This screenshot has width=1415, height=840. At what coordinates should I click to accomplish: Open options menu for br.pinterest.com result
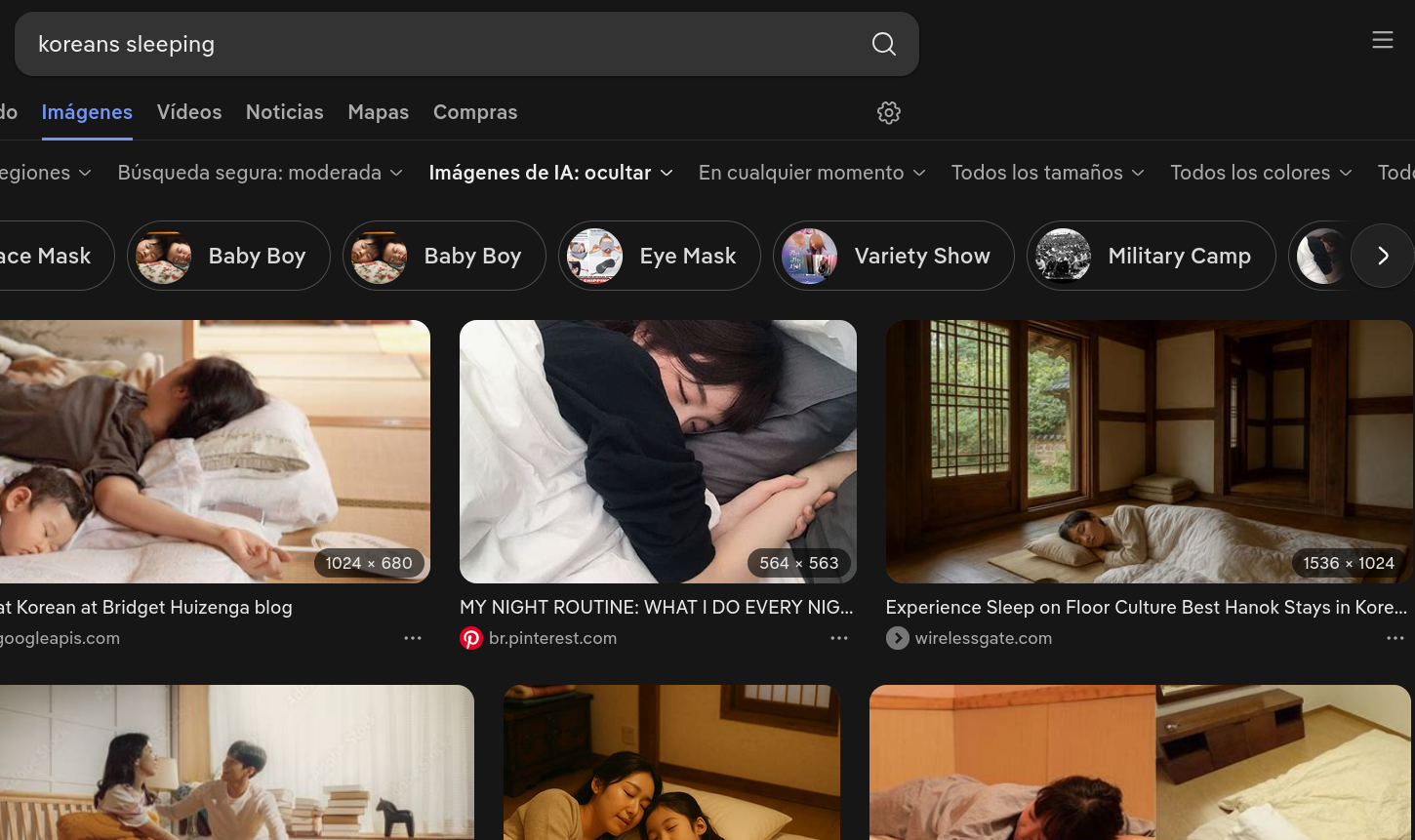point(839,638)
